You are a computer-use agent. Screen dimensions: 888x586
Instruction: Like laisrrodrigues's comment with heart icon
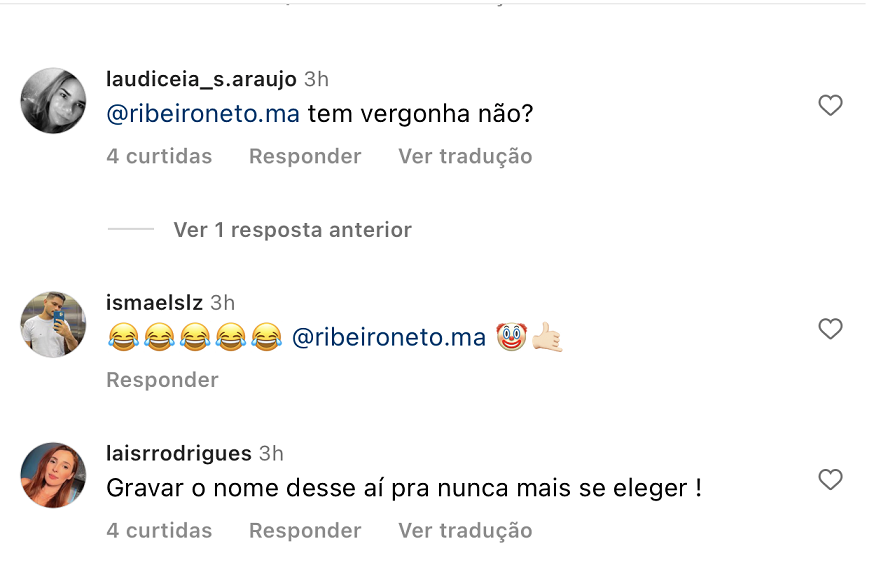pyautogui.click(x=830, y=480)
